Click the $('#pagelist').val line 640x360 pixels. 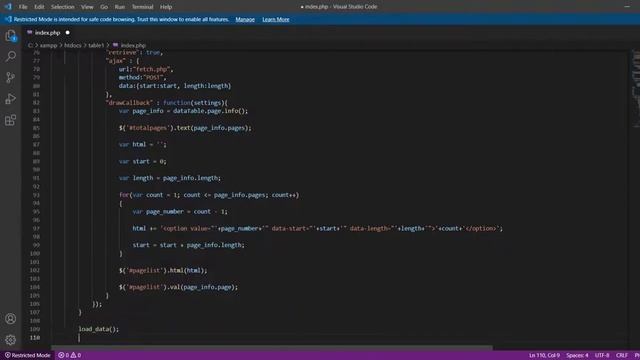click(178, 287)
